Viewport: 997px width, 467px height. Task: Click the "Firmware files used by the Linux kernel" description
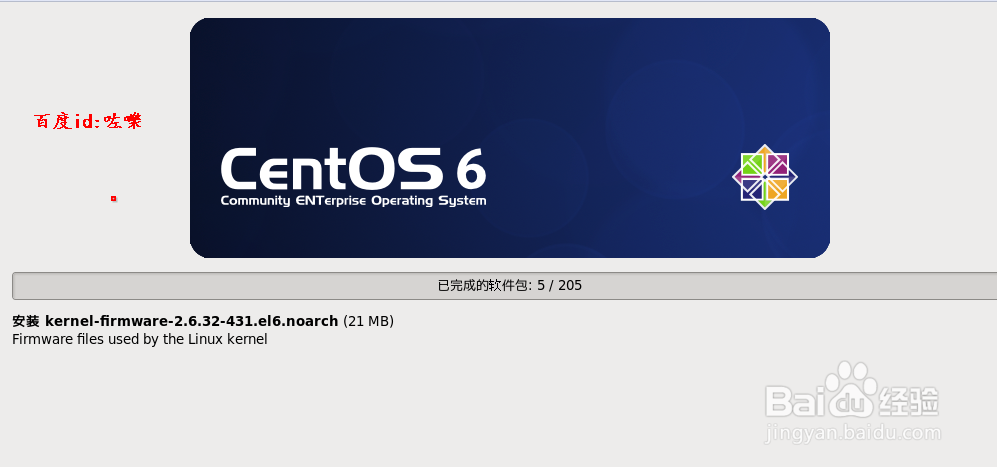(x=140, y=339)
